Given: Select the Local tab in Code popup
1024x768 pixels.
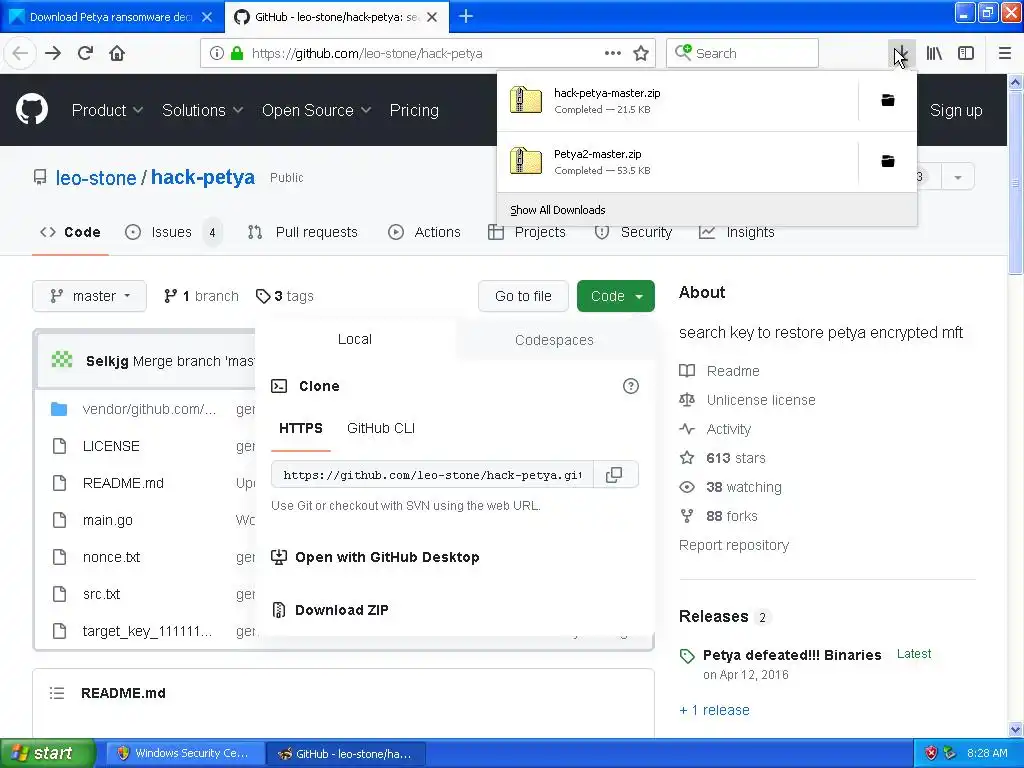Looking at the screenshot, I should pyautogui.click(x=355, y=340).
